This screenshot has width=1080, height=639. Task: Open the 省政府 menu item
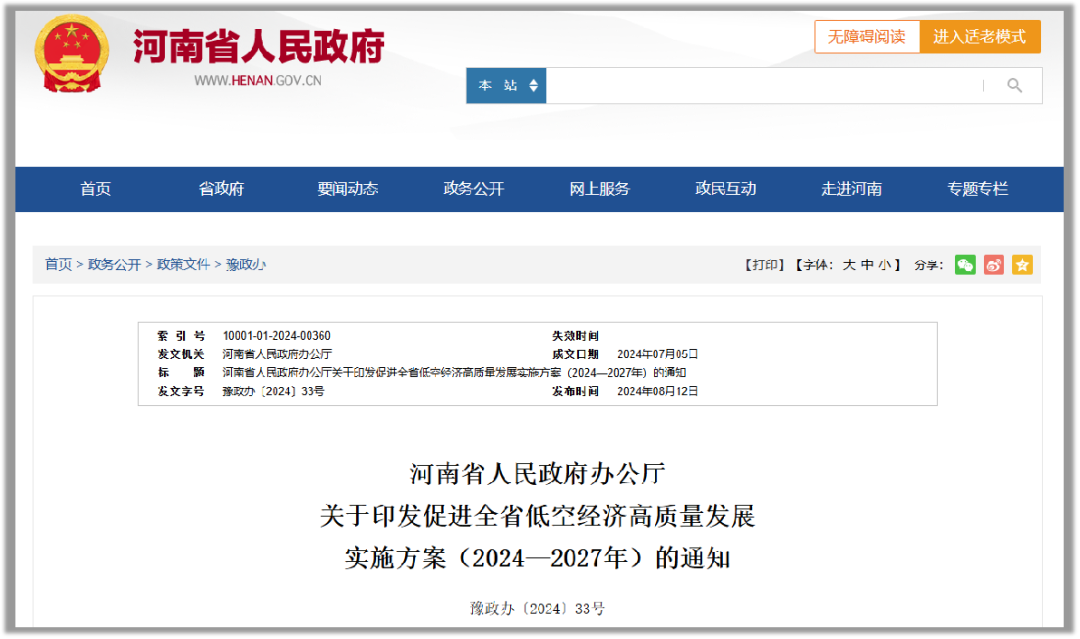[221, 189]
